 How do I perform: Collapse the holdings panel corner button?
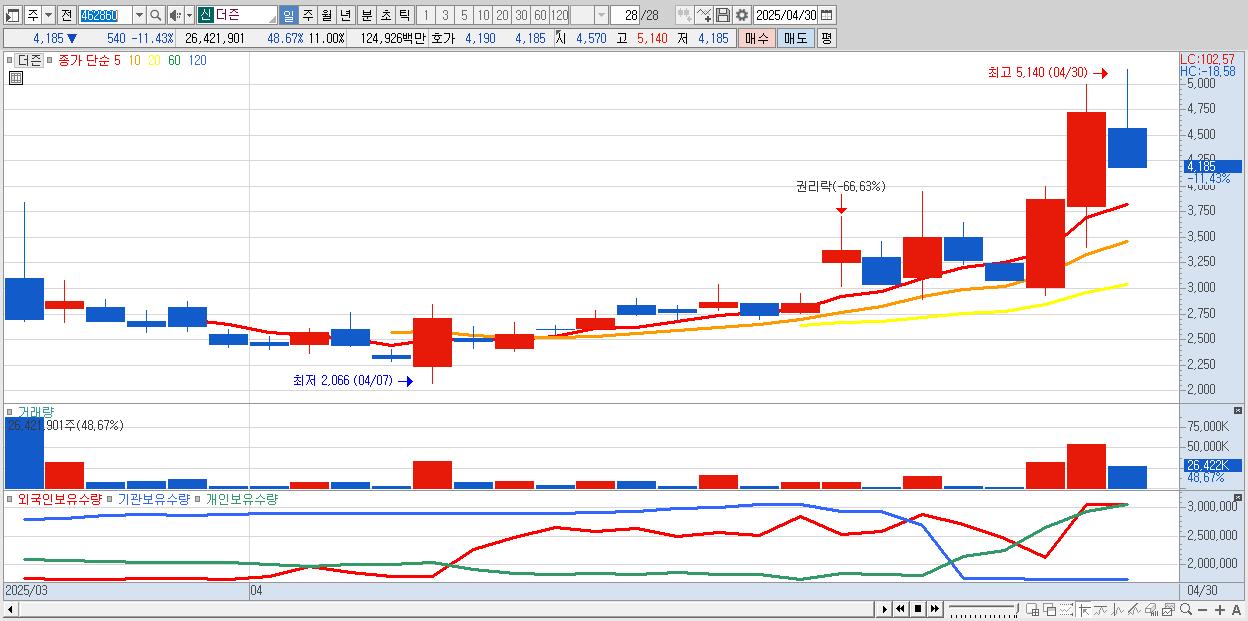click(x=1238, y=497)
